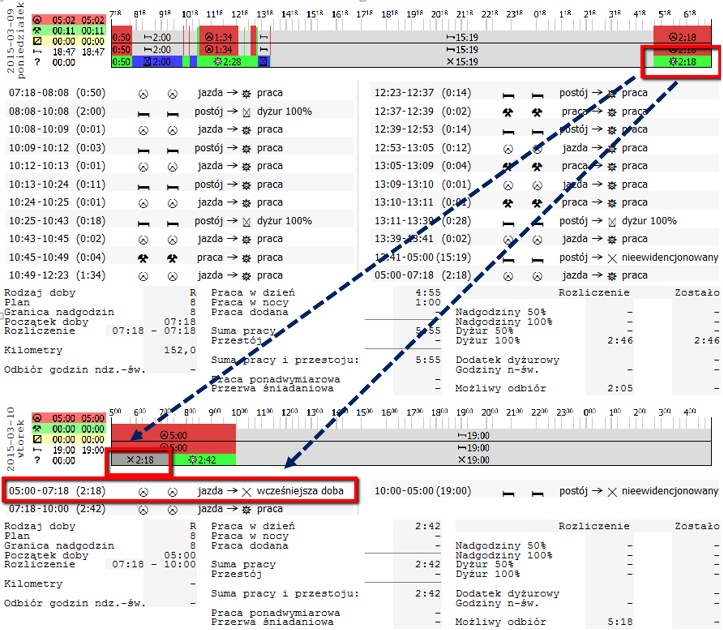This screenshot has width=723, height=630.
Task: Click the Początek doby value 07:18
Action: [180, 321]
